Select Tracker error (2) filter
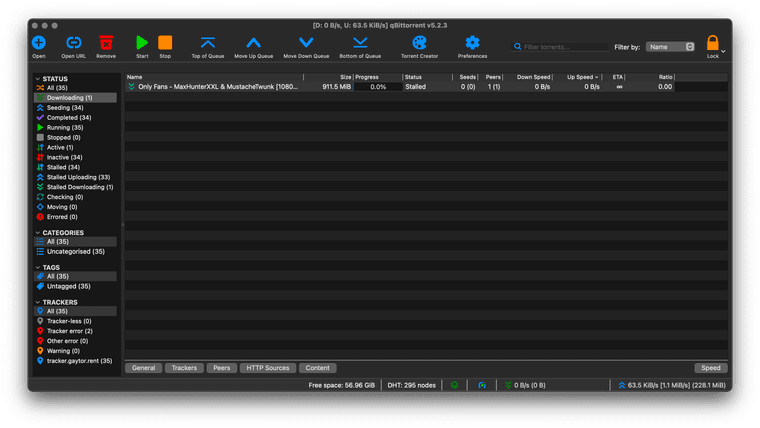This screenshot has height=428, width=760. point(75,331)
